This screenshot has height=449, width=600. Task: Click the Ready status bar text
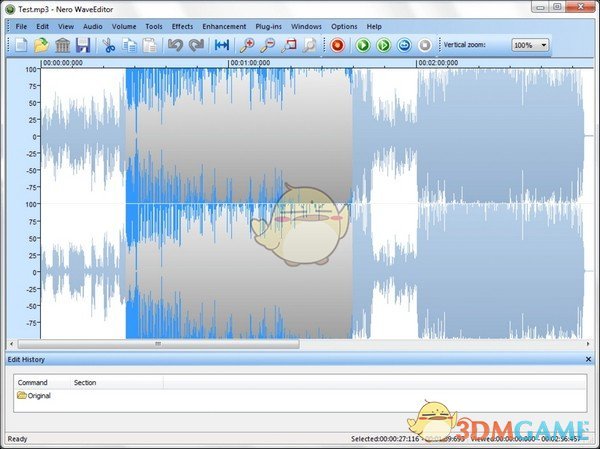pos(17,439)
